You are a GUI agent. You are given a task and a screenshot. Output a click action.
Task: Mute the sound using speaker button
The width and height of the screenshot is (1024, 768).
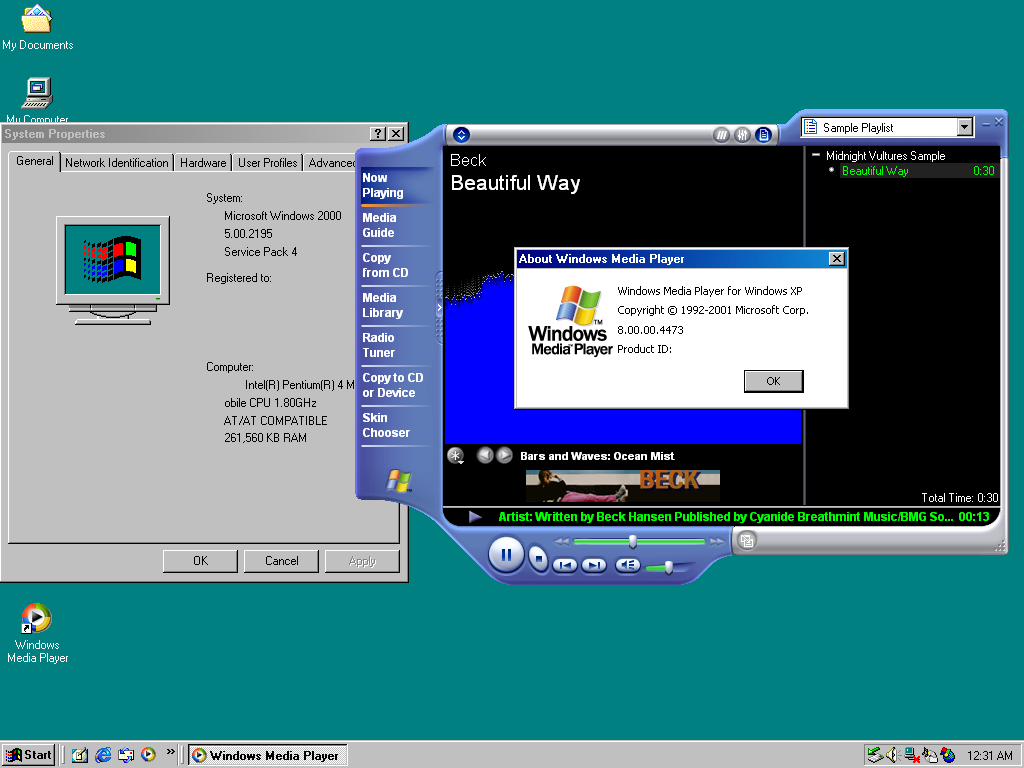[x=627, y=565]
